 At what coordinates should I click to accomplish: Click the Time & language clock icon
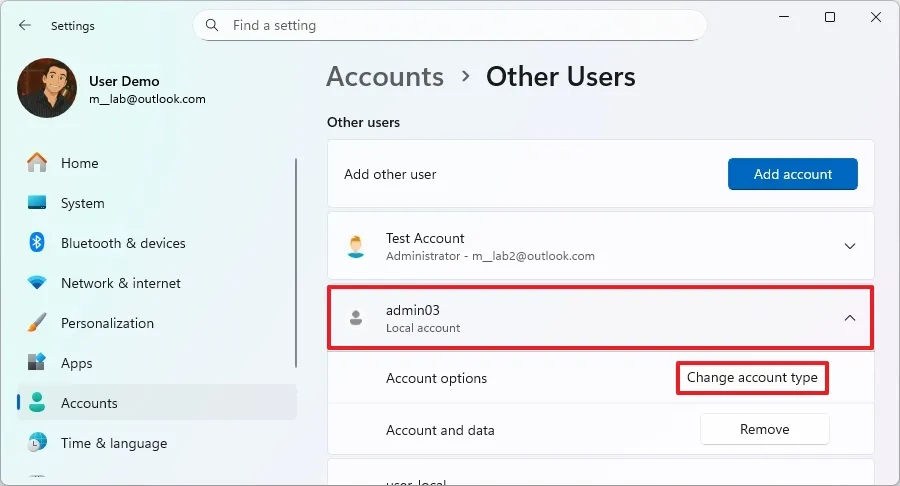coord(37,443)
